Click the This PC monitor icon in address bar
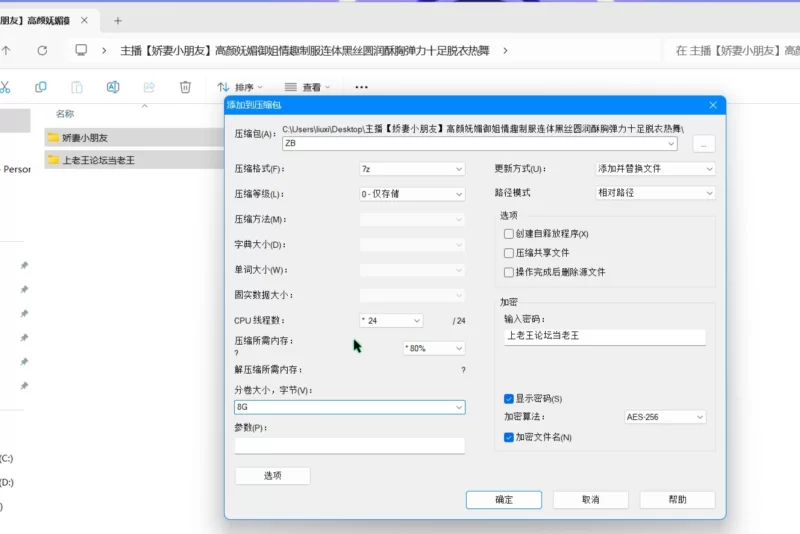 tap(81, 50)
